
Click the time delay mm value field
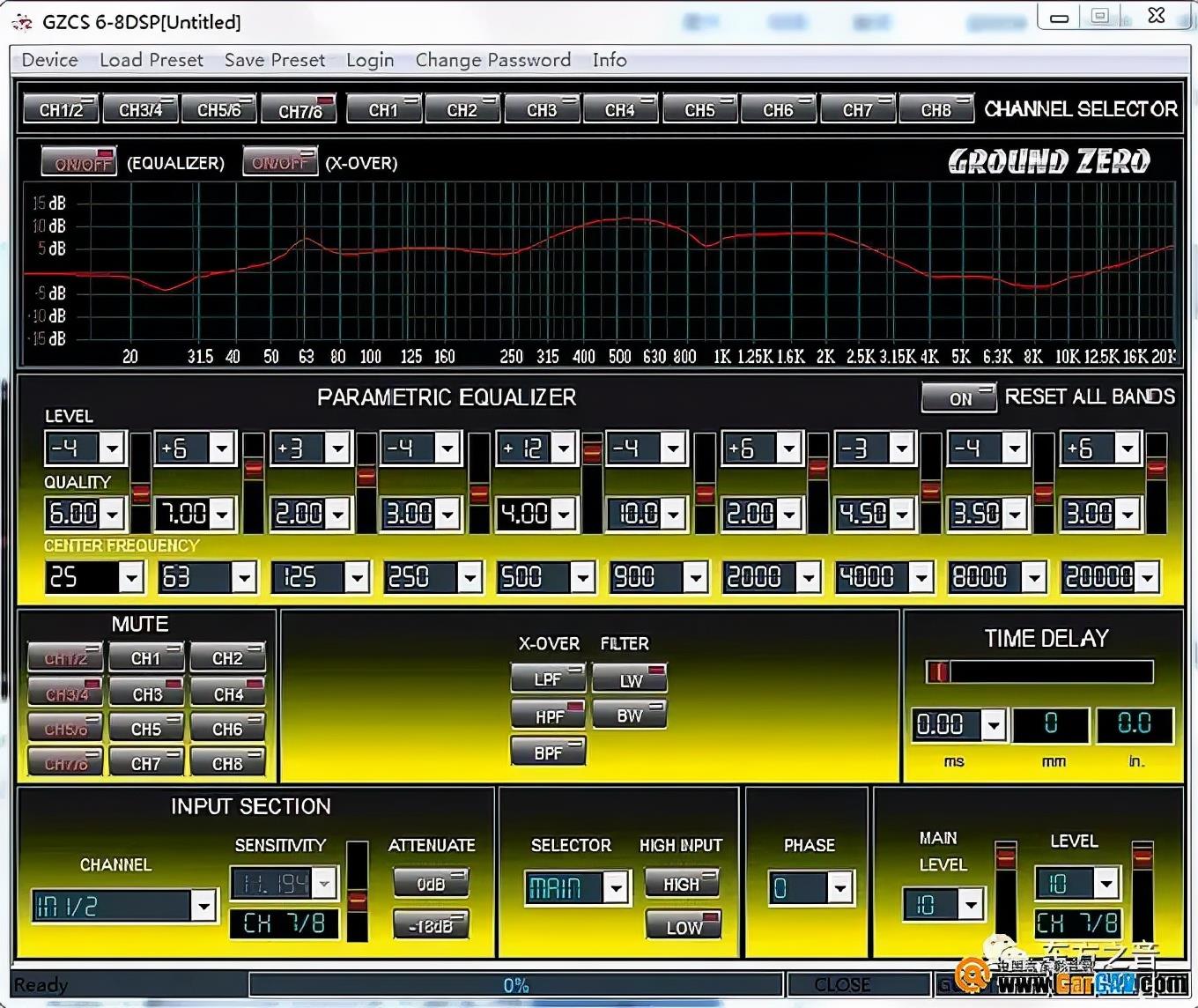point(1051,724)
